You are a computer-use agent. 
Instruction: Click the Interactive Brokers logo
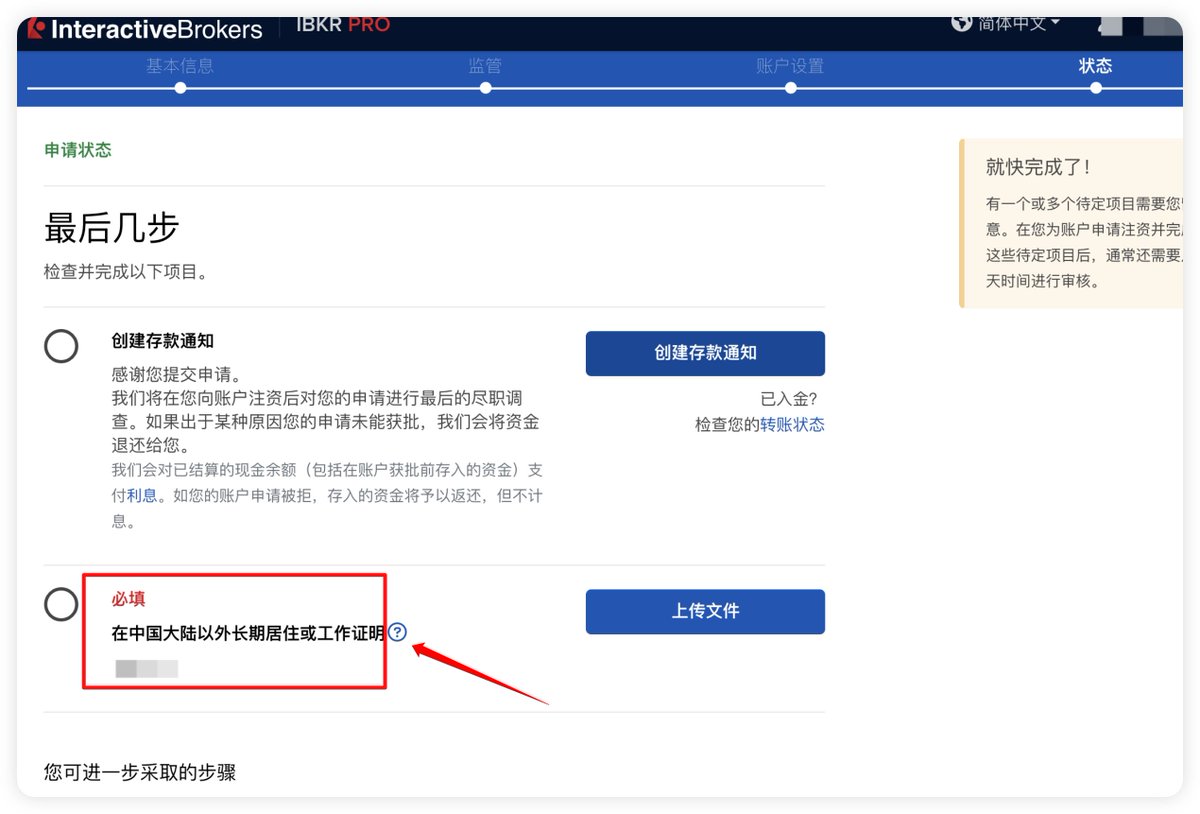point(145,29)
